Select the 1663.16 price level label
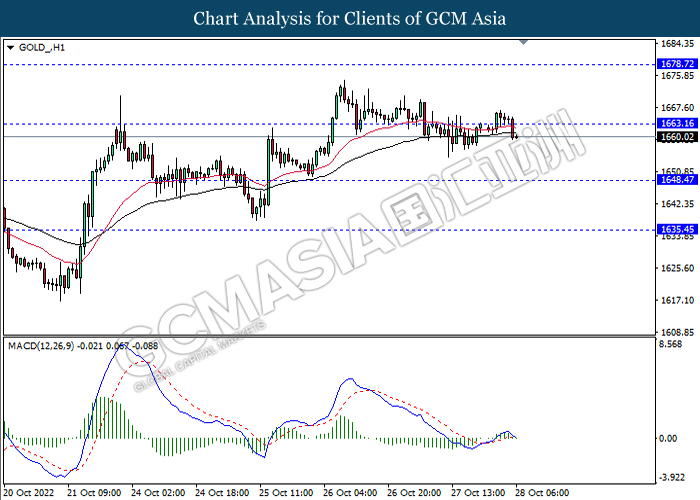 pos(677,123)
